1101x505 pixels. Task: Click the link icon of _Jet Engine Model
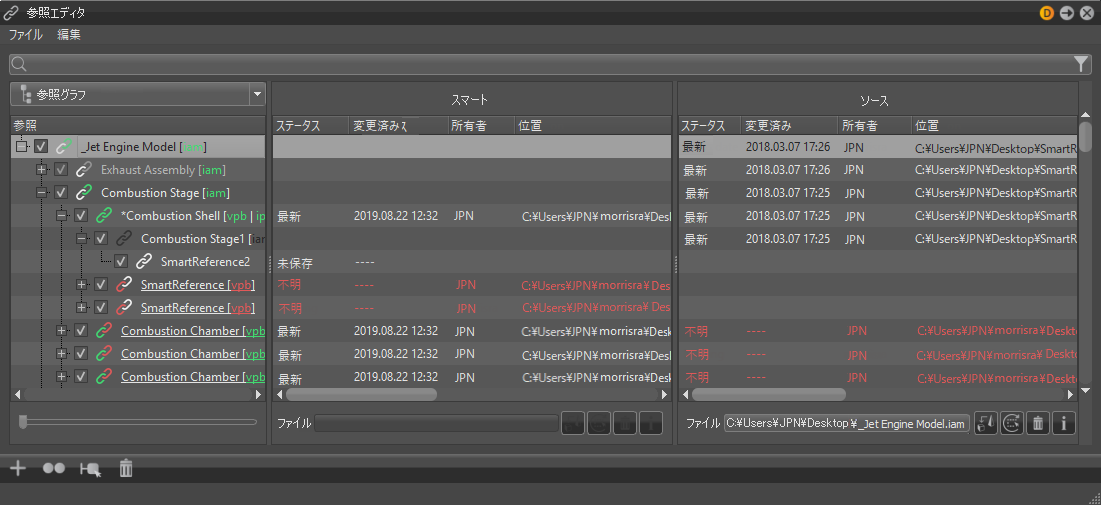tap(65, 147)
